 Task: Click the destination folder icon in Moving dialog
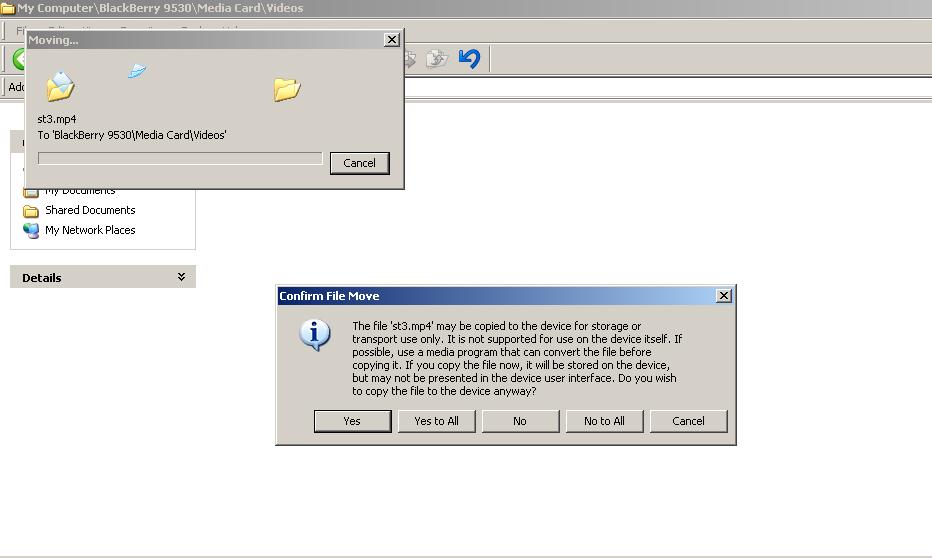pos(287,90)
